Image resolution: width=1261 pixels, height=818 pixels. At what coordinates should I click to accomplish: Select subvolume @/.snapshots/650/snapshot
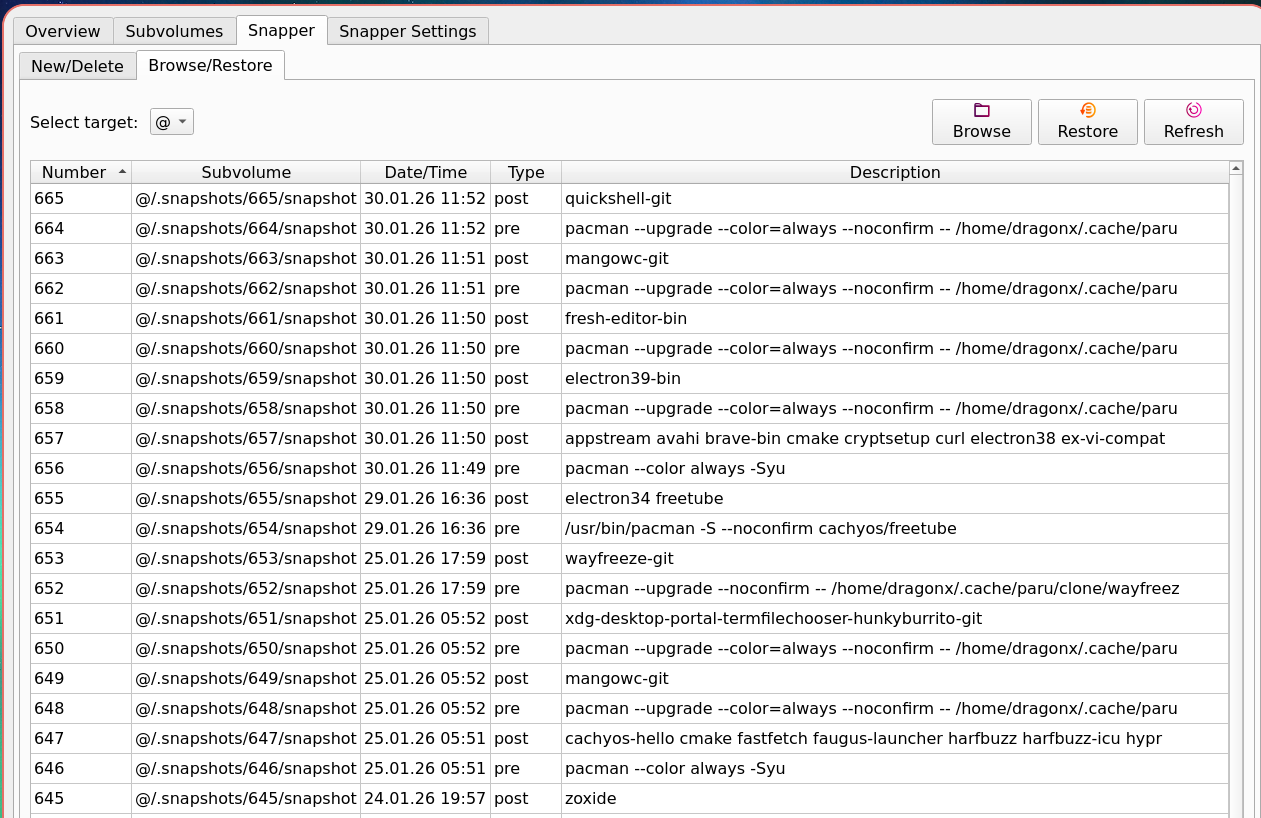click(x=246, y=648)
